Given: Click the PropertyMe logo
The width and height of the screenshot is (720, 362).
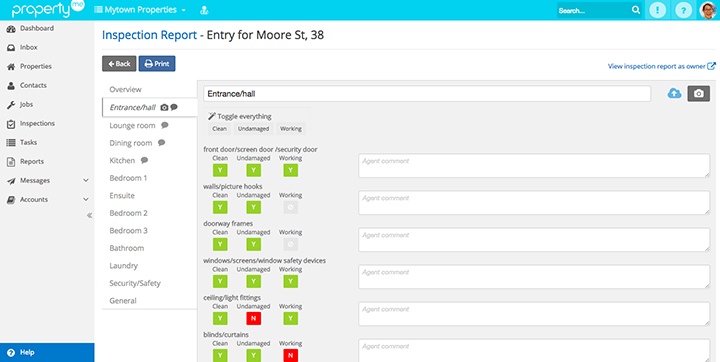Looking at the screenshot, I should pyautogui.click(x=48, y=9).
